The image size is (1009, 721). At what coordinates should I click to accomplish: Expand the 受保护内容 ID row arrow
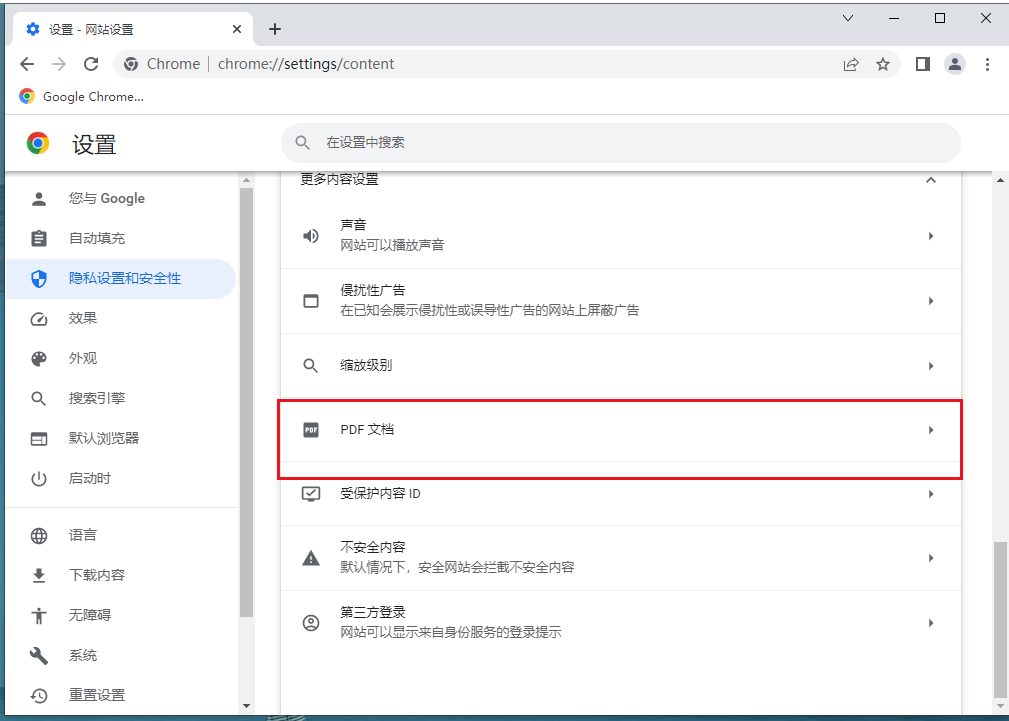930,494
